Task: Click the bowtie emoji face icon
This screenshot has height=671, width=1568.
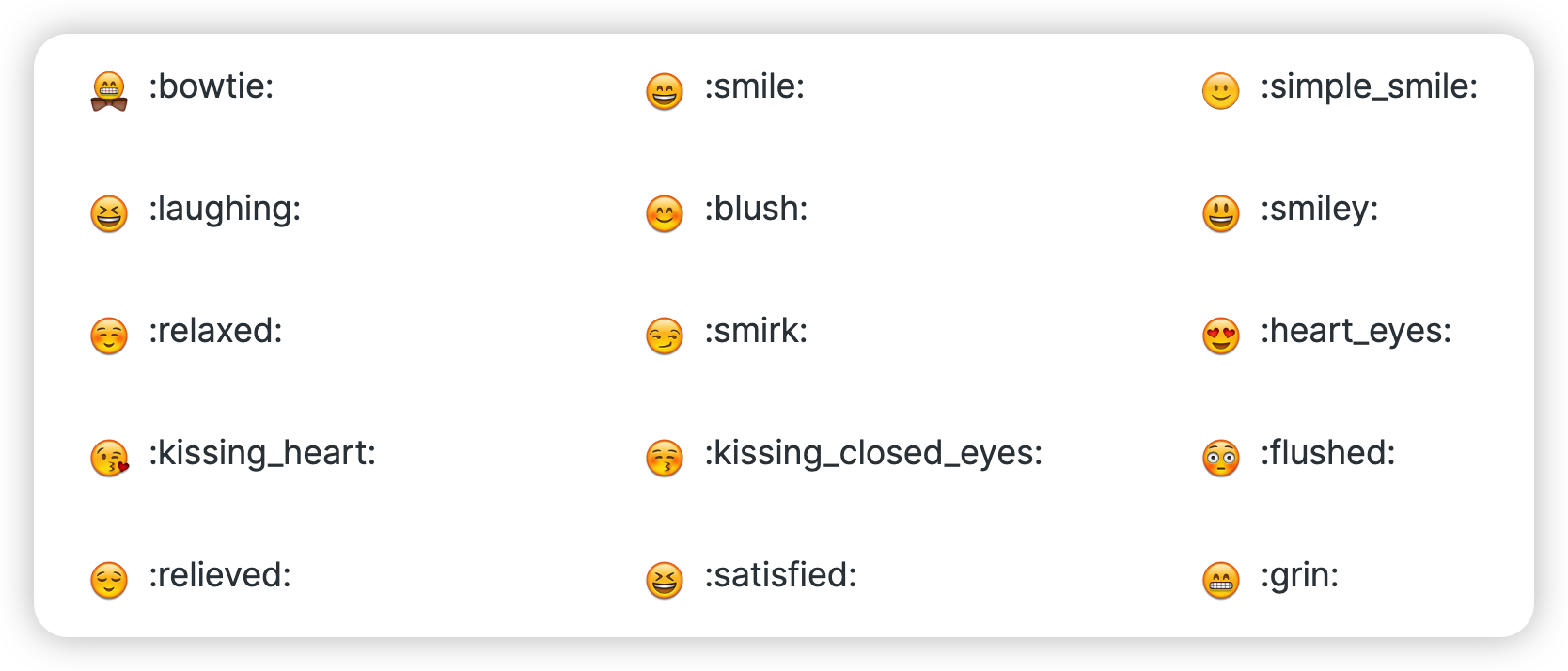Action: coord(109,91)
